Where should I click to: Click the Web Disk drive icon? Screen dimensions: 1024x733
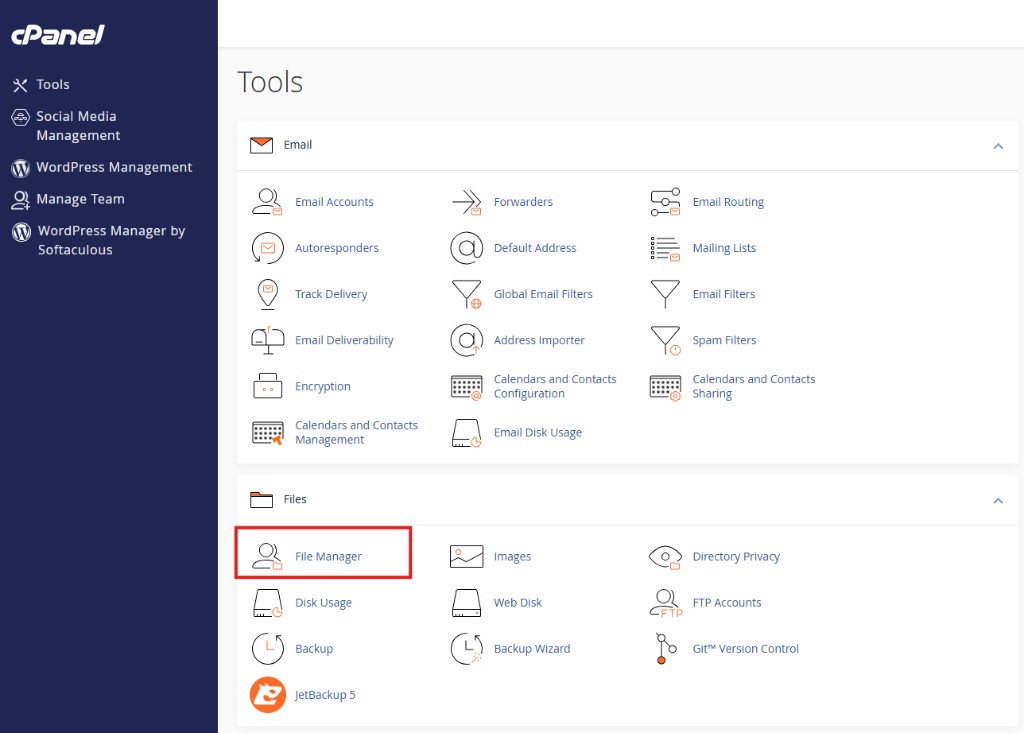(466, 603)
